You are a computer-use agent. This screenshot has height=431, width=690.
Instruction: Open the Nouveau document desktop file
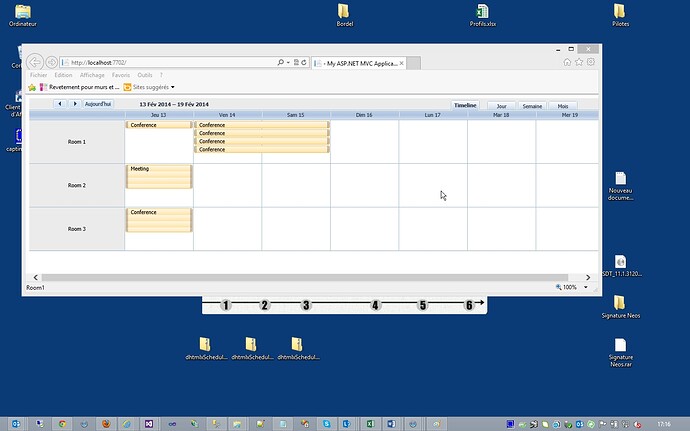[620, 186]
